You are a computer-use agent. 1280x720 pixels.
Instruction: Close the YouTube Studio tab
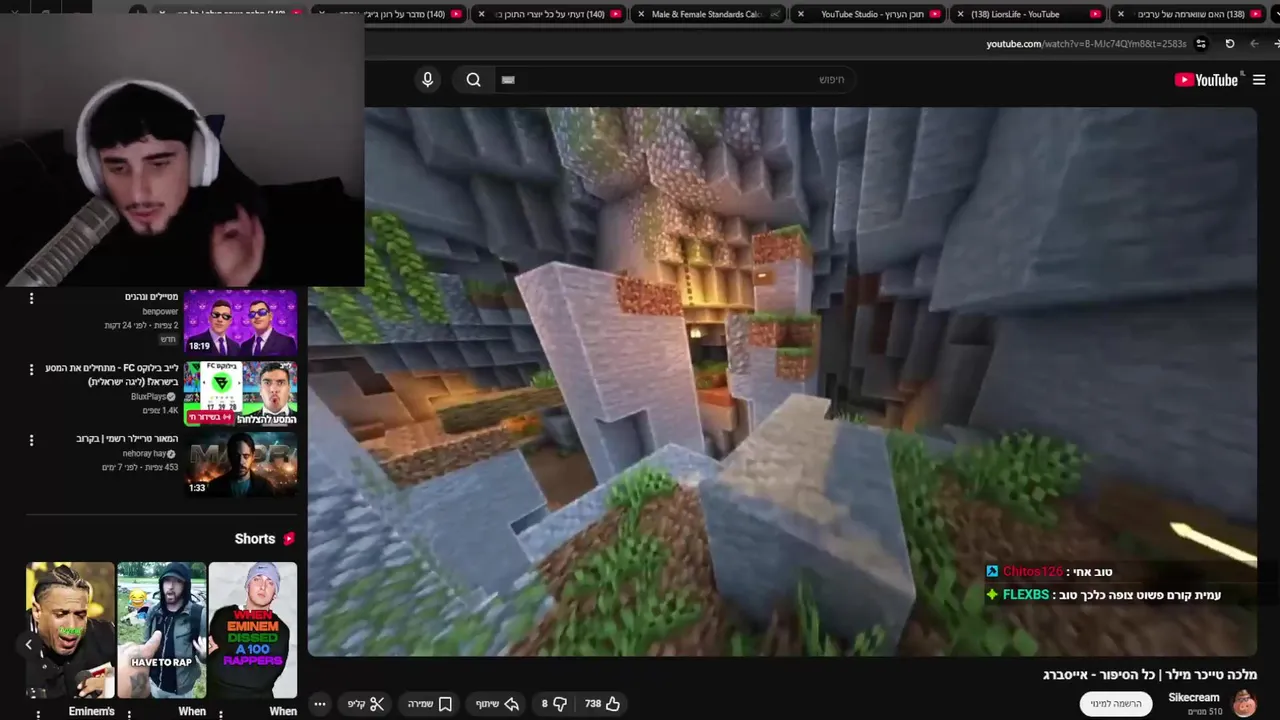[x=801, y=14]
